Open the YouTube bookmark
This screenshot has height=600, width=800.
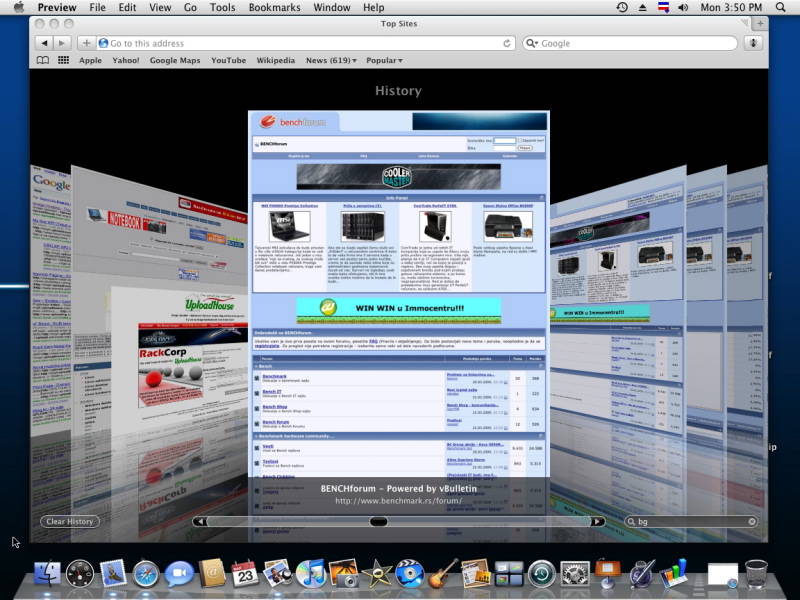click(229, 60)
